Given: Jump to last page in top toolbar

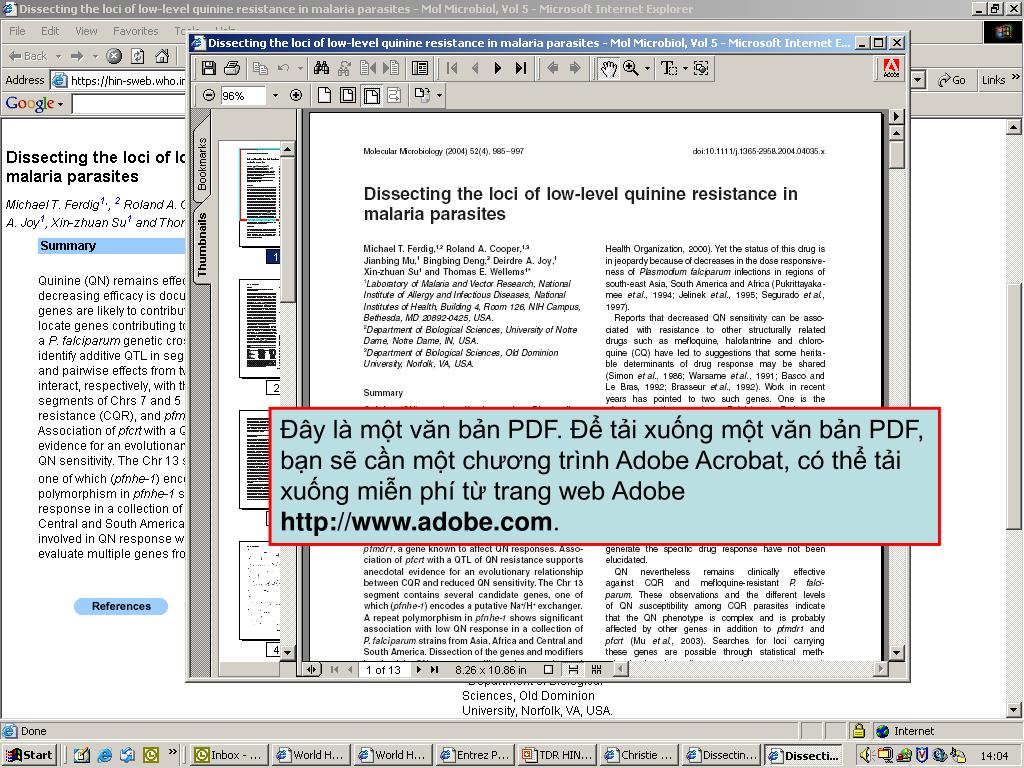Looking at the screenshot, I should click(520, 68).
